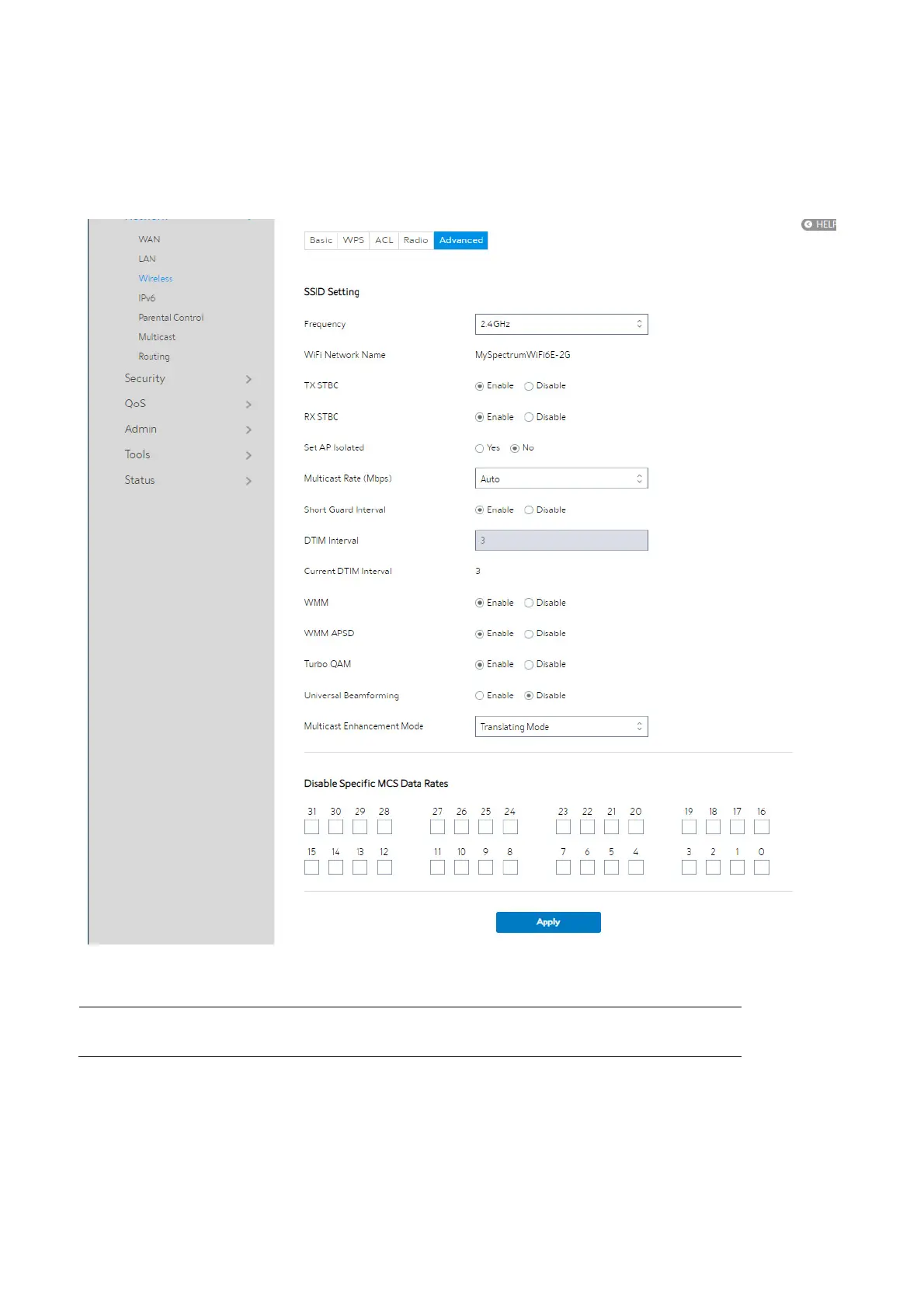Check MCS data rate 27 box

click(437, 827)
